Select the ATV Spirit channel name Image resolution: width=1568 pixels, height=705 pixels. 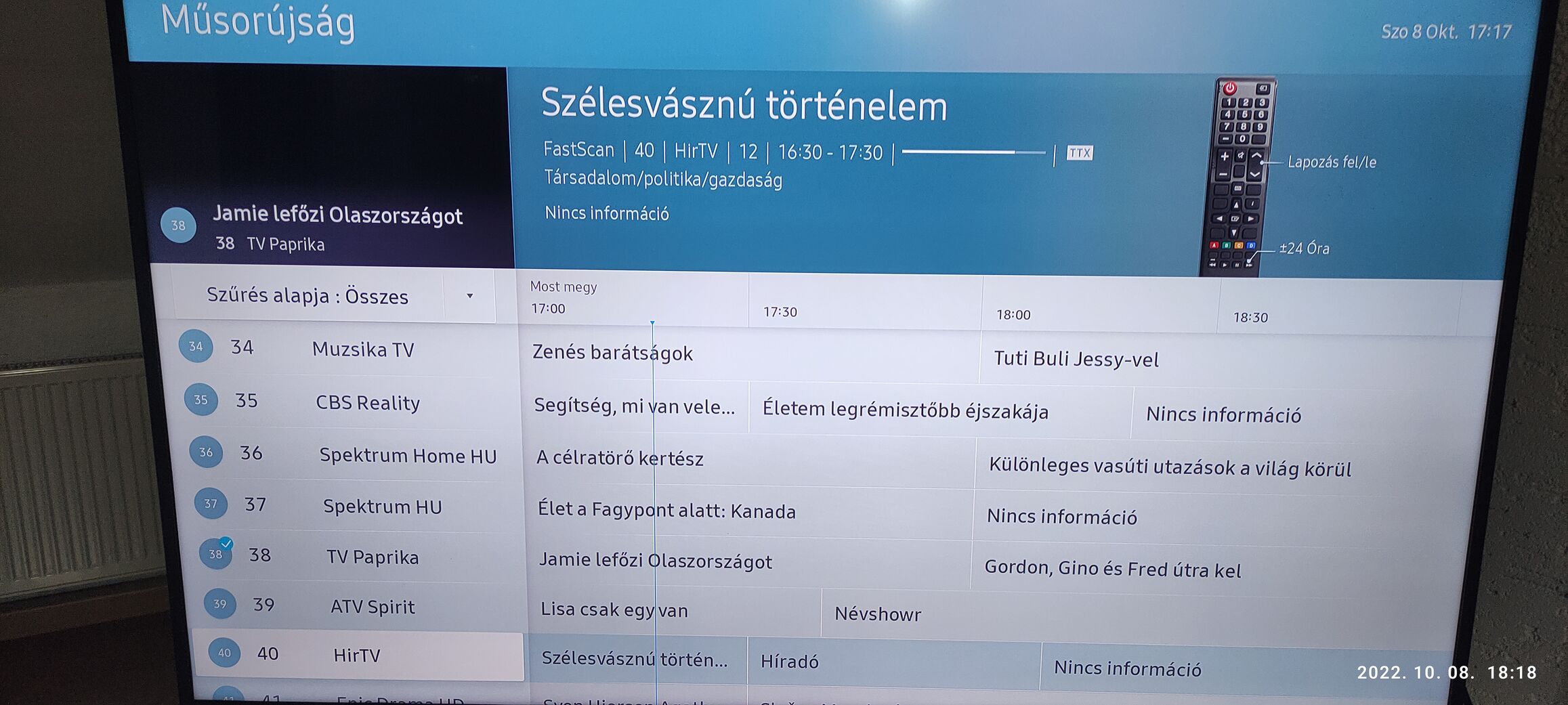click(373, 606)
